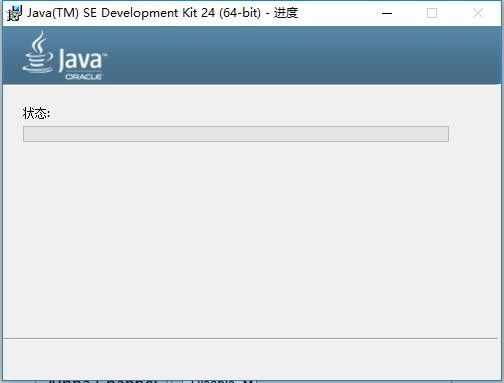Screen dimensions: 504x383
Task: Click the Java Oracle logo in banner
Action: pos(64,55)
